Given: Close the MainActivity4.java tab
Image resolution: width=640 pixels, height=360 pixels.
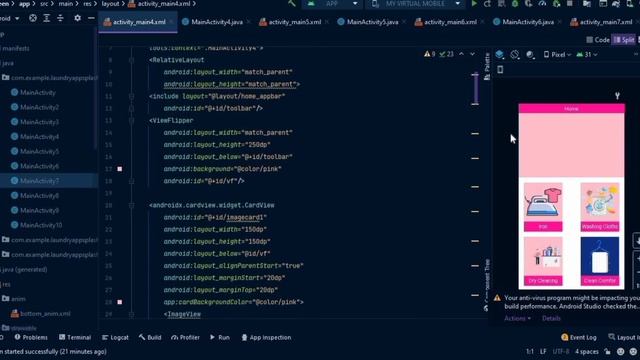Looking at the screenshot, I should click(x=249, y=22).
